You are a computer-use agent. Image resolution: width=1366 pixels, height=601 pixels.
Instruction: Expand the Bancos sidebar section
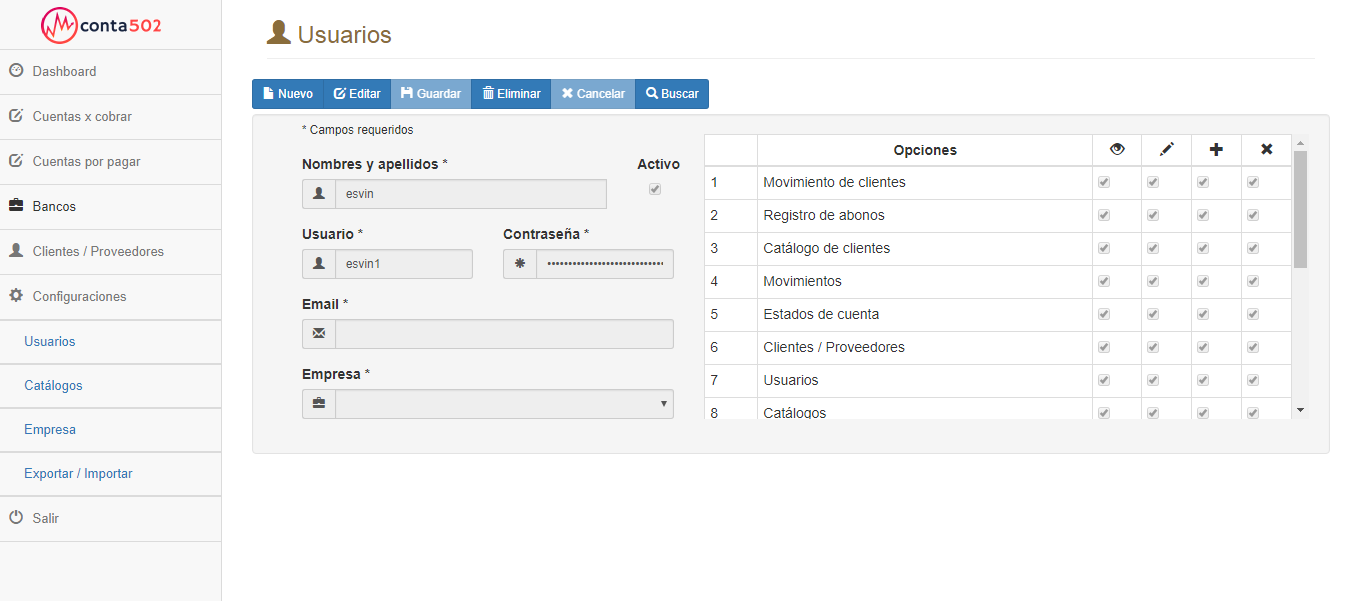[54, 207]
